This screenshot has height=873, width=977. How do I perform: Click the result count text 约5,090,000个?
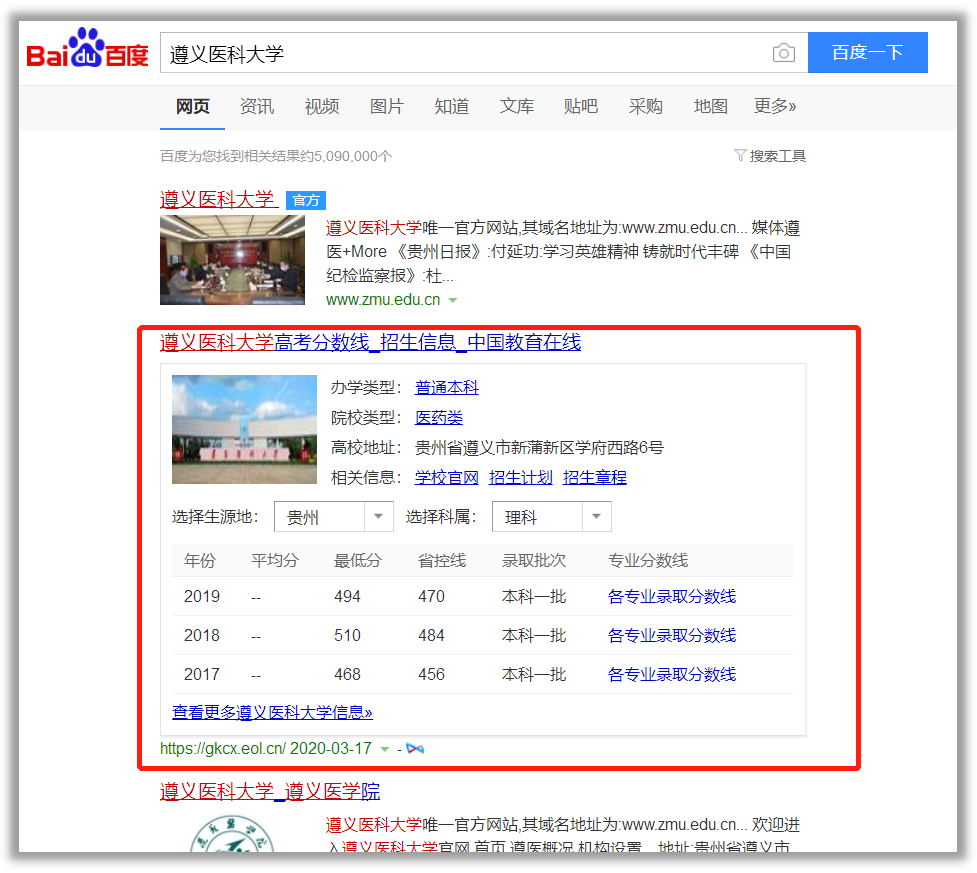(x=346, y=156)
